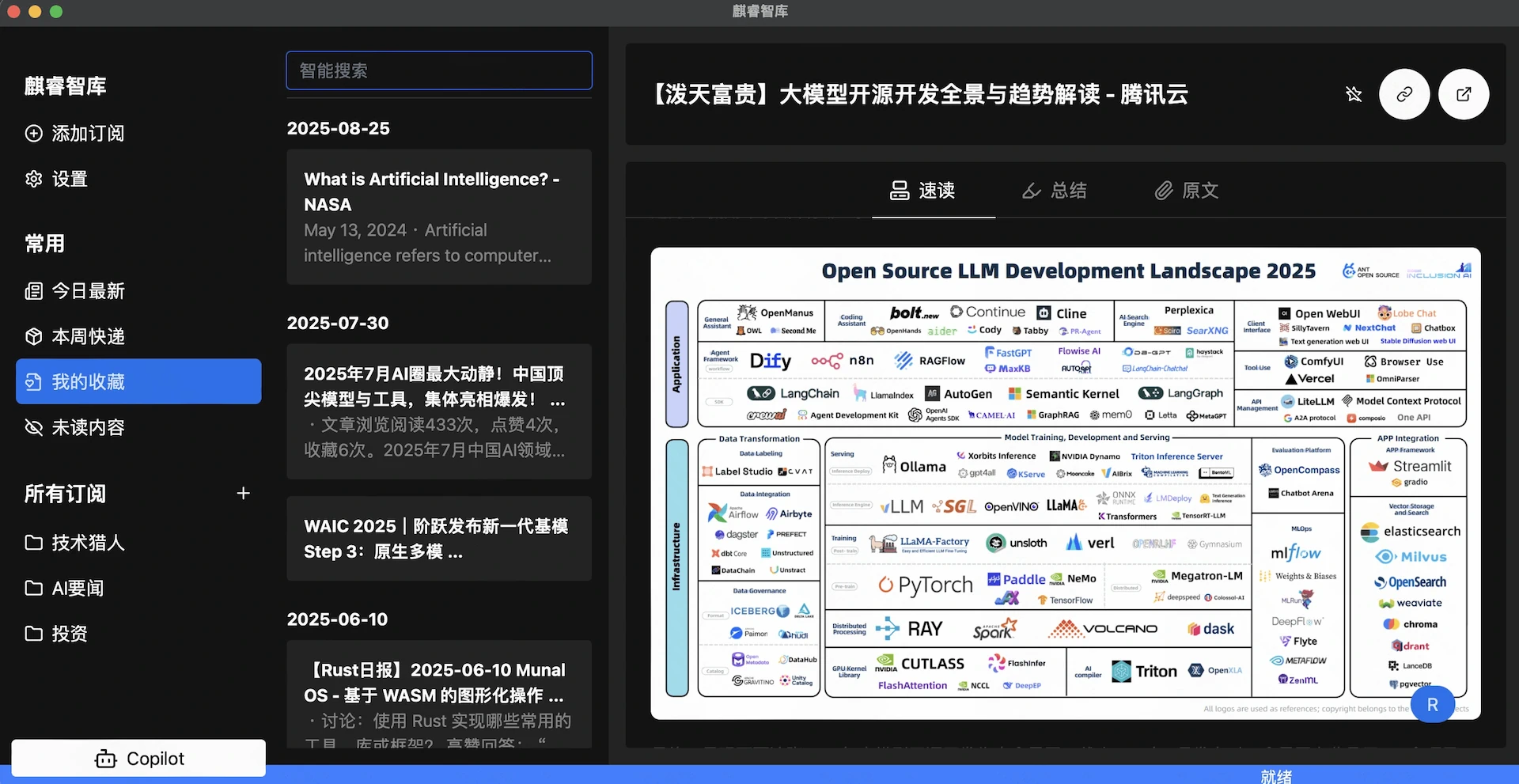Click the Copilot robot icon
Image resolution: width=1519 pixels, height=784 pixels.
[x=105, y=759]
